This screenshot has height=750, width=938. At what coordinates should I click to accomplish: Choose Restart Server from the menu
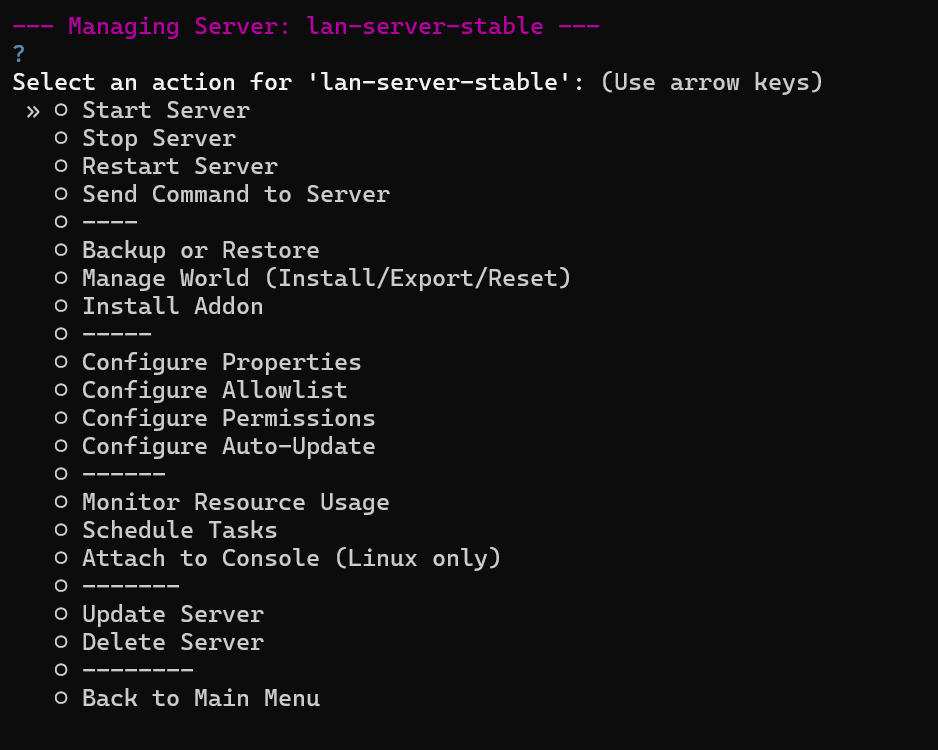(179, 166)
